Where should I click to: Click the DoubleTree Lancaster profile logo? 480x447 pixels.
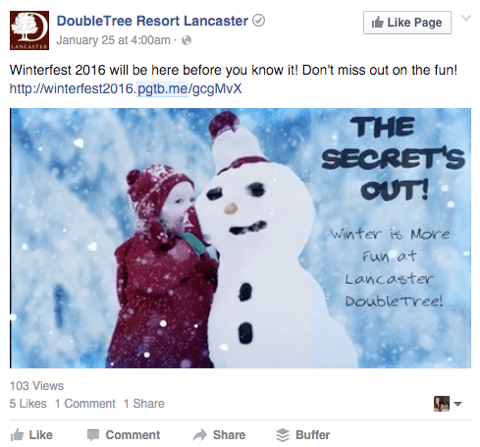coord(29,30)
